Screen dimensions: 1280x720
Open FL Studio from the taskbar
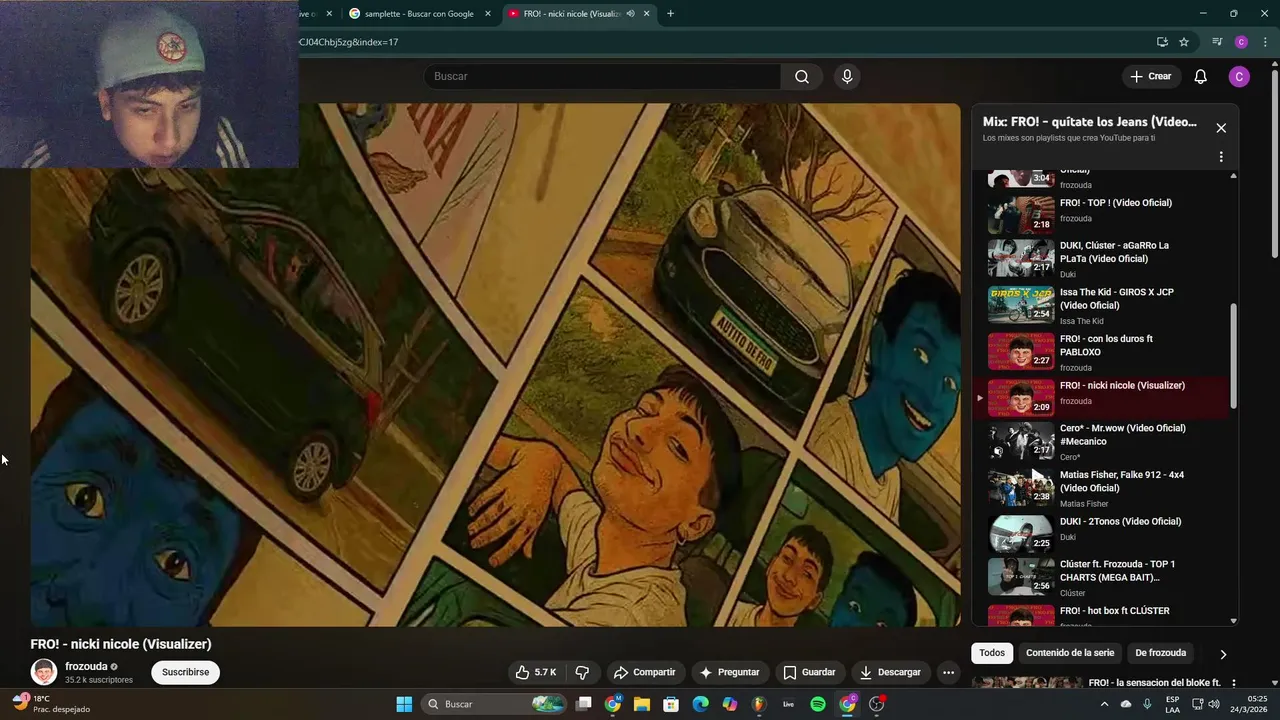759,704
